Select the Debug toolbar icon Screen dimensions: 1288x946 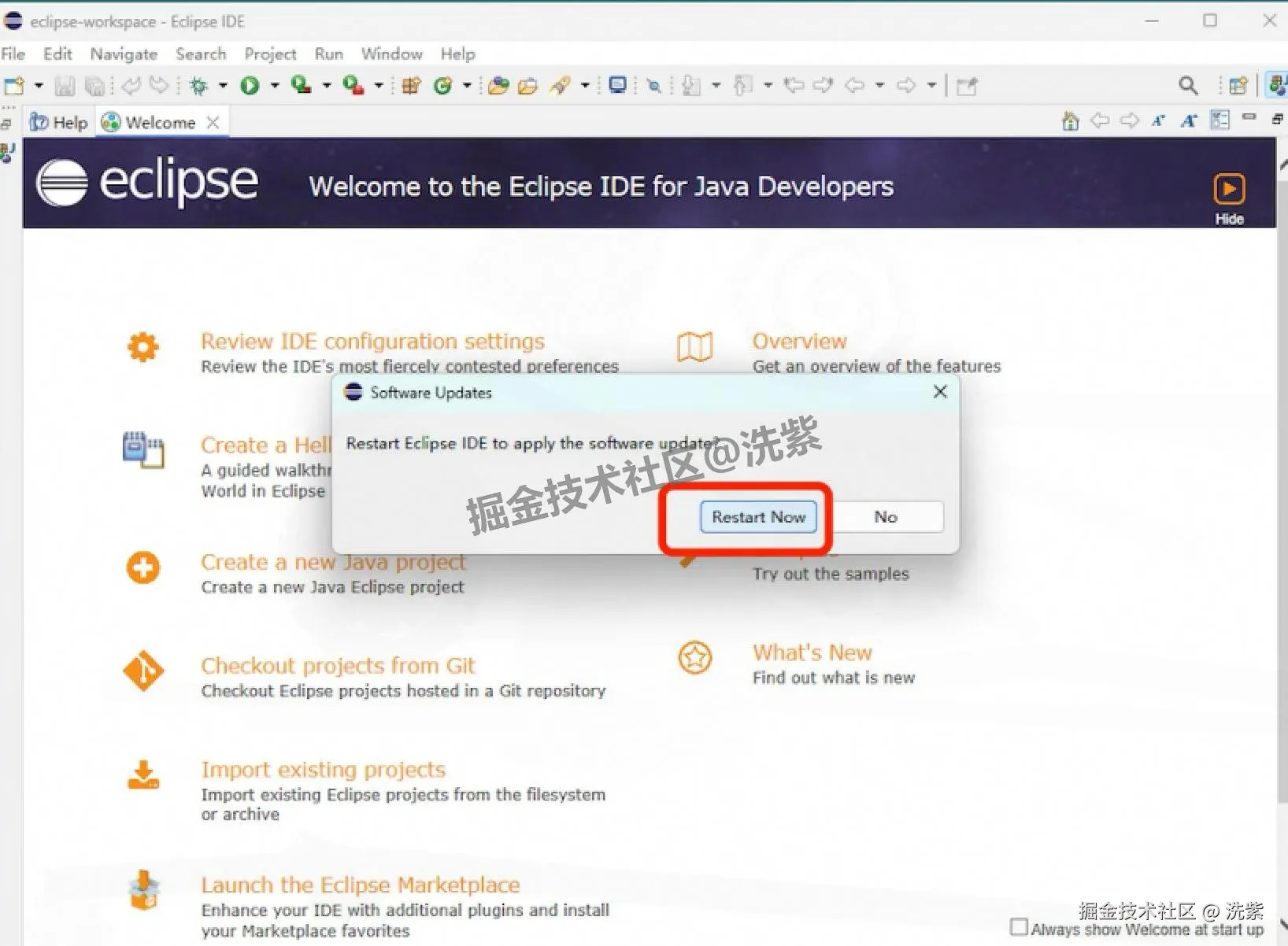(199, 86)
